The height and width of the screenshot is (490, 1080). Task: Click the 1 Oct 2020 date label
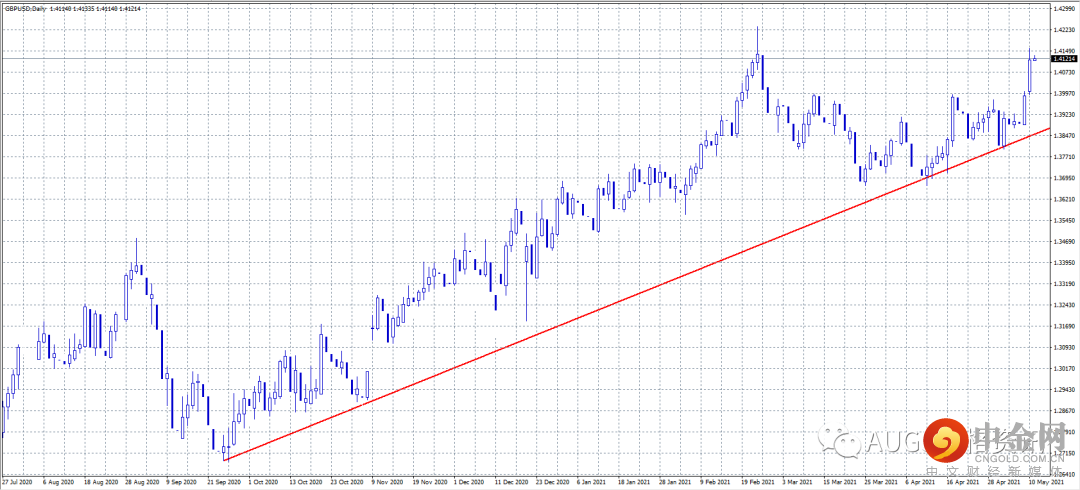pos(263,484)
